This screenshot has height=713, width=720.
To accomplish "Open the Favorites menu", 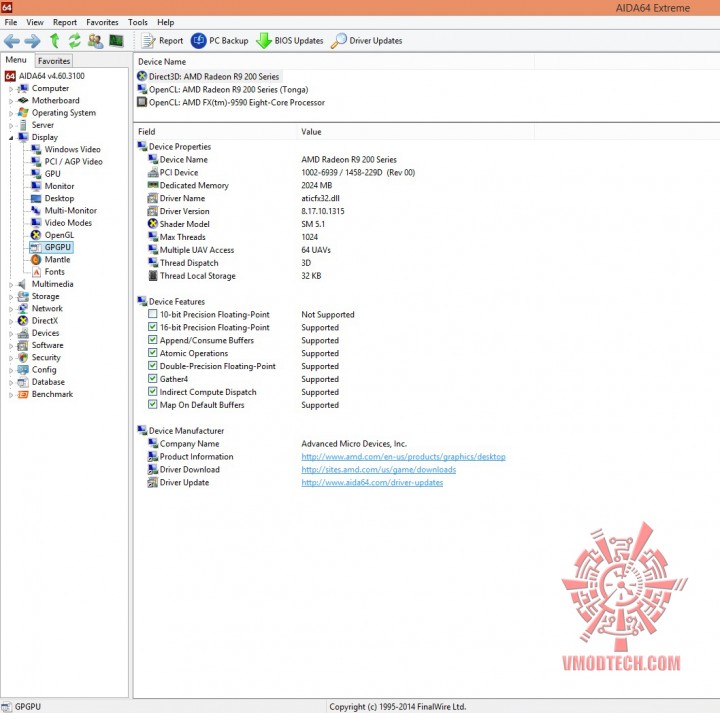I will 102,22.
